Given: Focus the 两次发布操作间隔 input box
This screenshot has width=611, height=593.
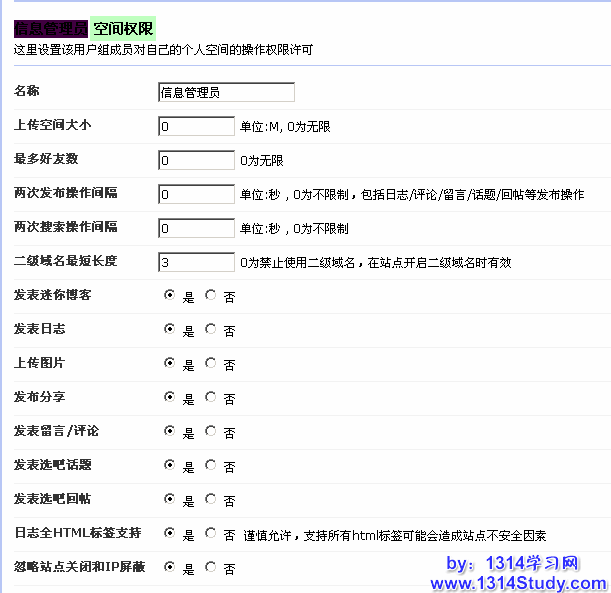Looking at the screenshot, I should [196, 194].
